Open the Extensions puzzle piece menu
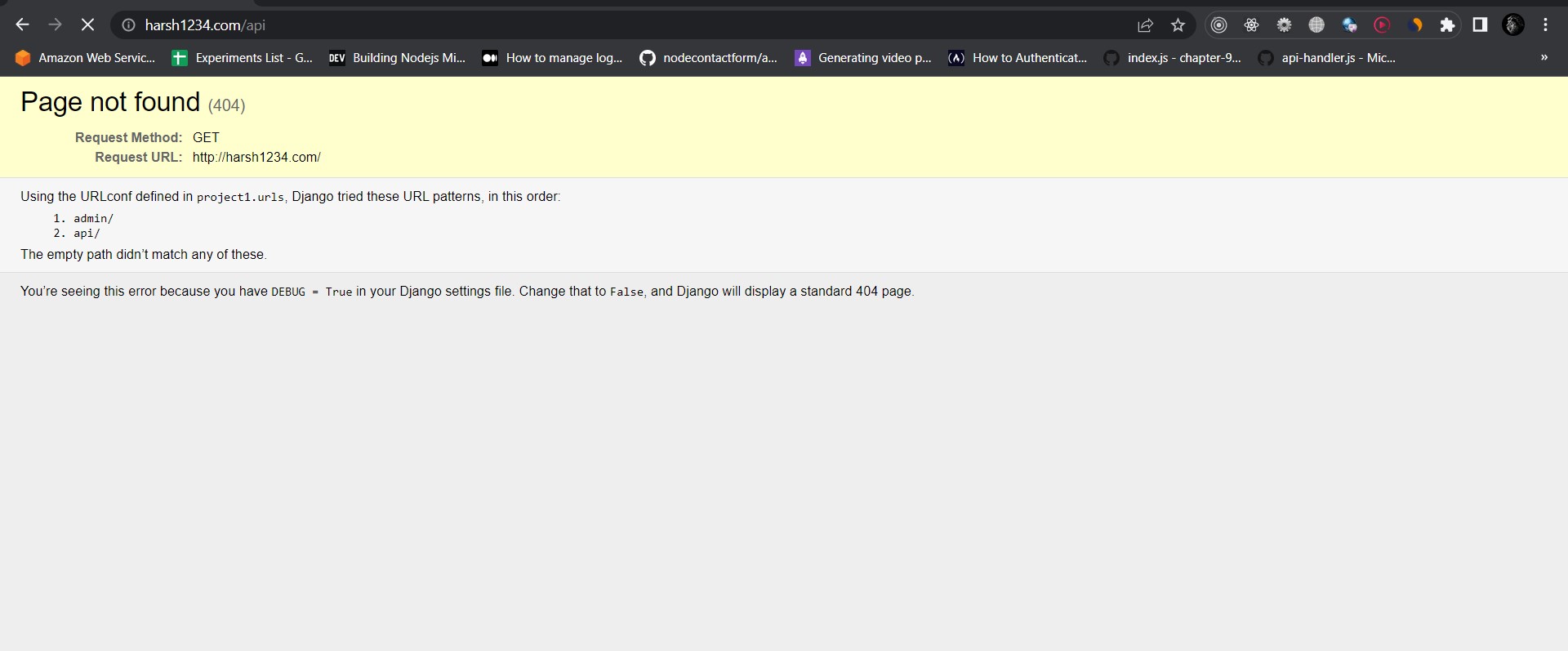 point(1447,25)
